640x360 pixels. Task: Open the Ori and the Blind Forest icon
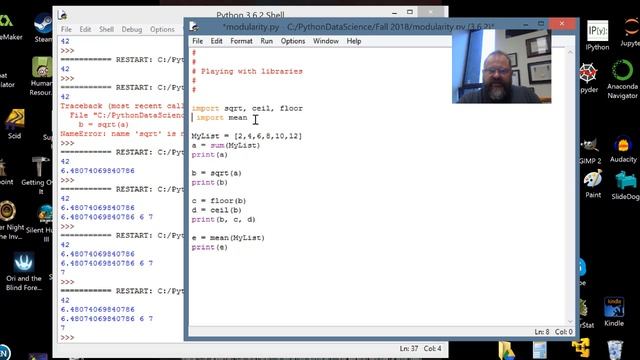tap(24, 271)
